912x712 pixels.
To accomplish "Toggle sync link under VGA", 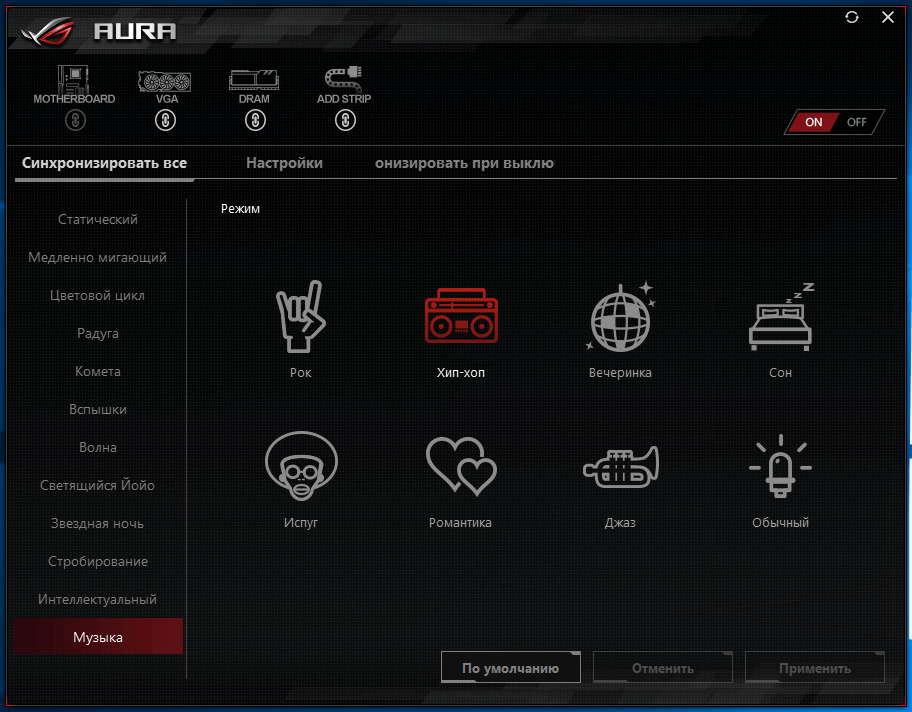I will 166,121.
